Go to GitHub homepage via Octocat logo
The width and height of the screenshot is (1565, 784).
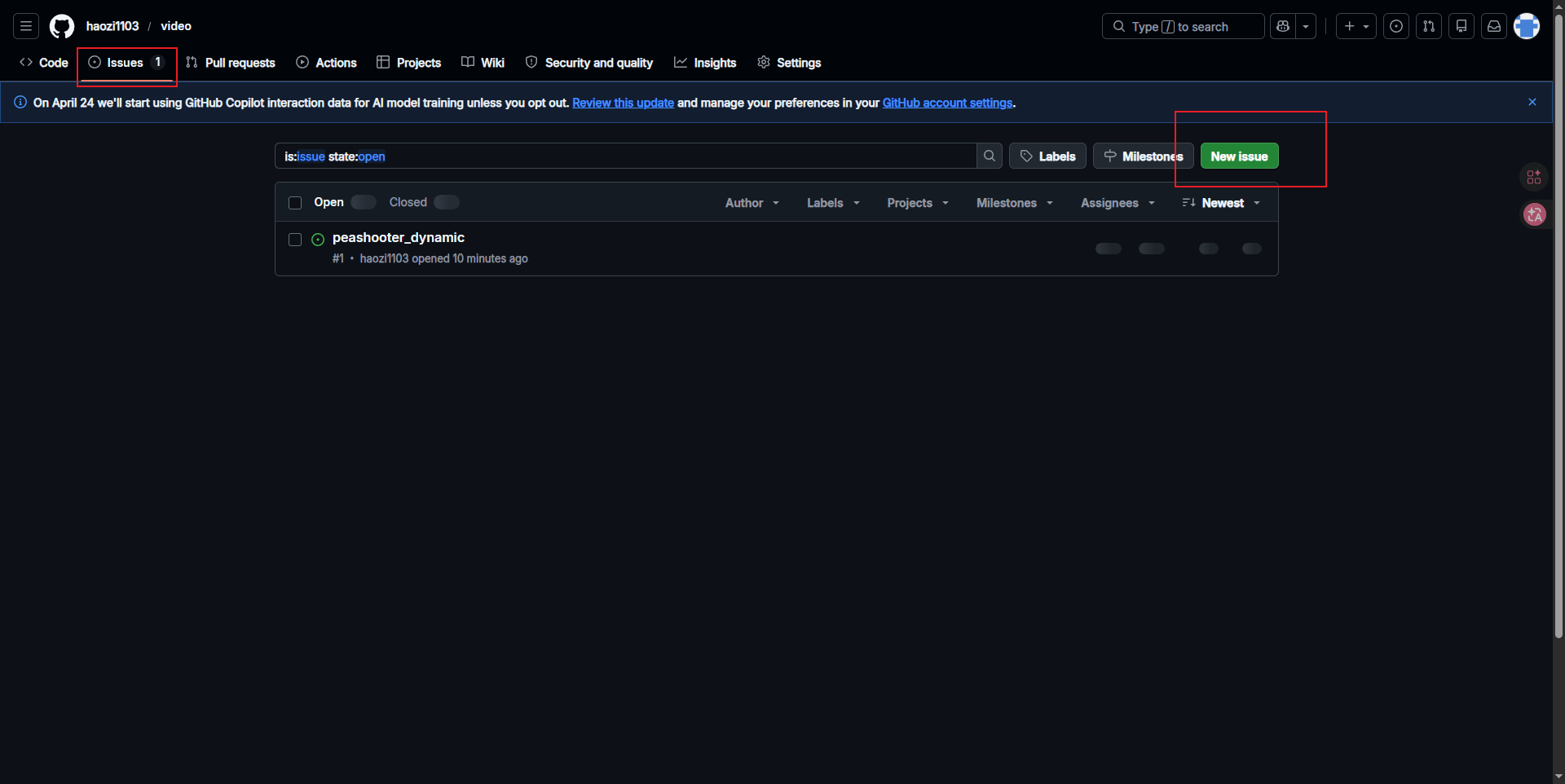[62, 26]
